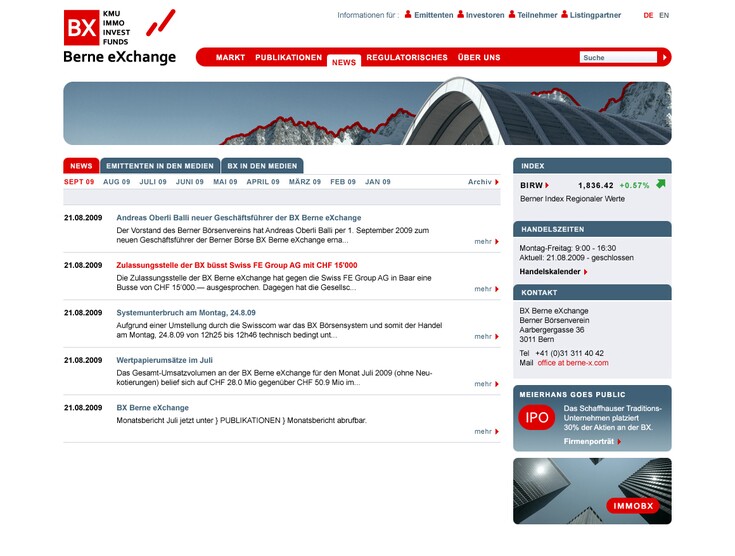Click the index value 1,836.42
Image resolution: width=735 pixels, height=556 pixels.
596,185
